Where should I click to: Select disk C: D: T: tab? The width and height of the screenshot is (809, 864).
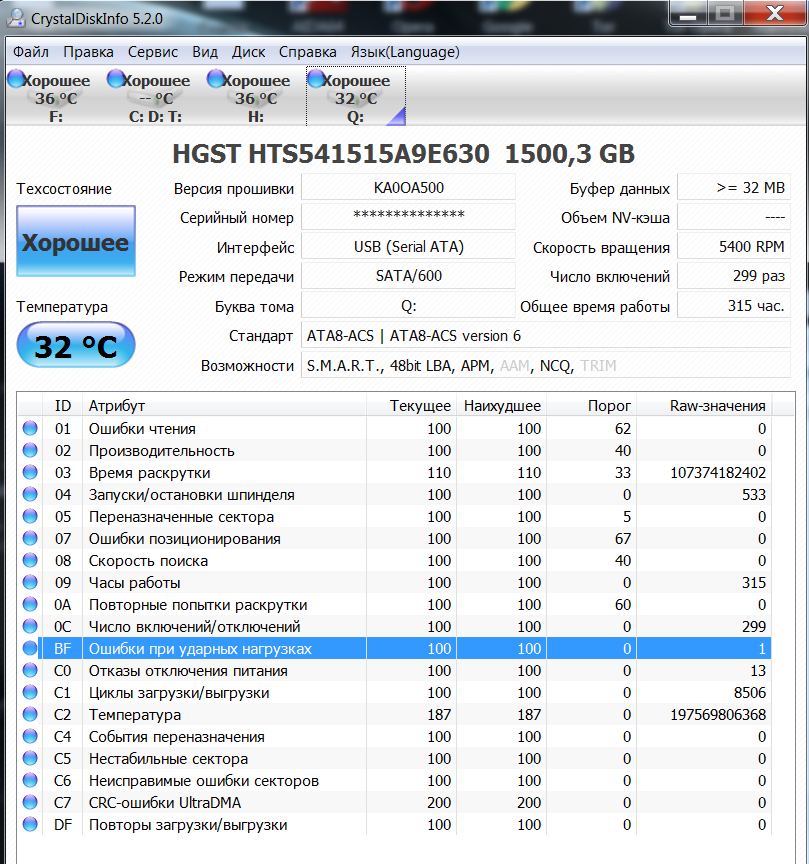click(155, 96)
